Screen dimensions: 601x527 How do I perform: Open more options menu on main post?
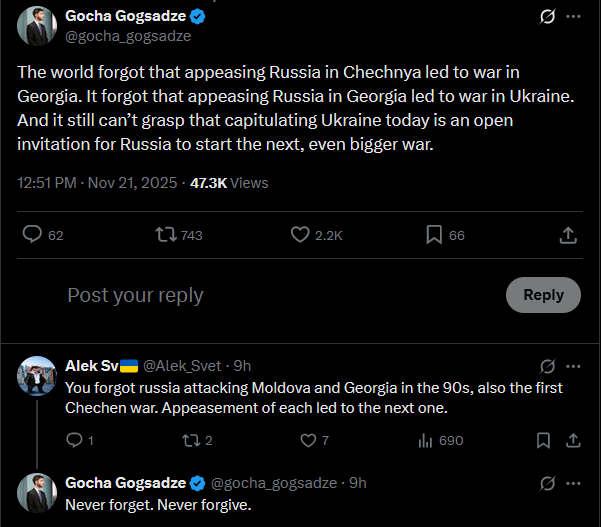tap(572, 17)
